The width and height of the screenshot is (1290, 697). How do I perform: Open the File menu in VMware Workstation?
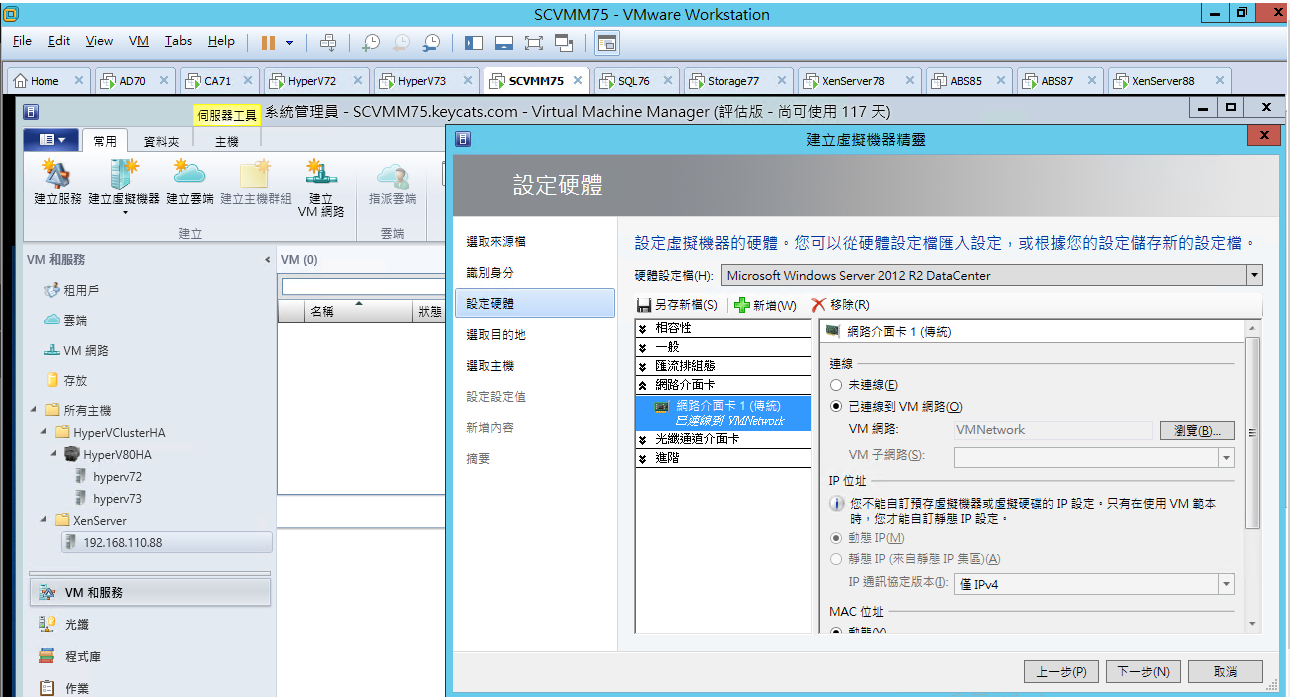pos(22,41)
